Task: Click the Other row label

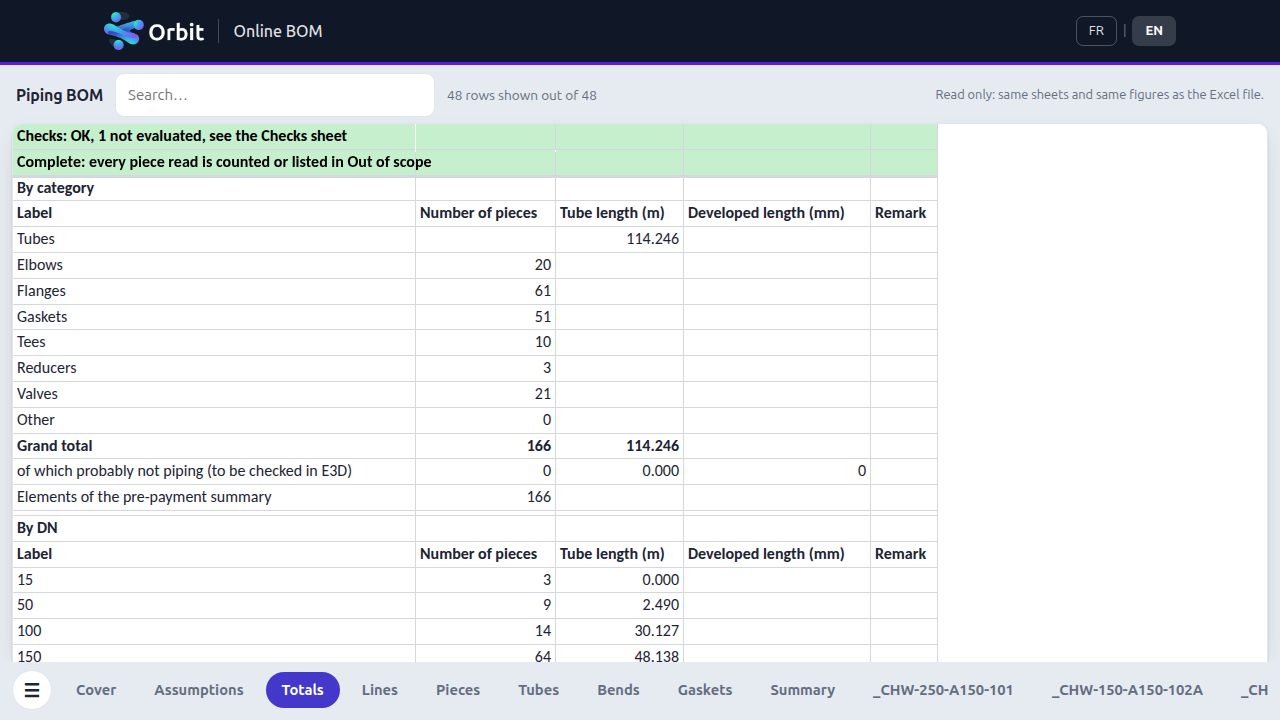Action: tap(36, 420)
